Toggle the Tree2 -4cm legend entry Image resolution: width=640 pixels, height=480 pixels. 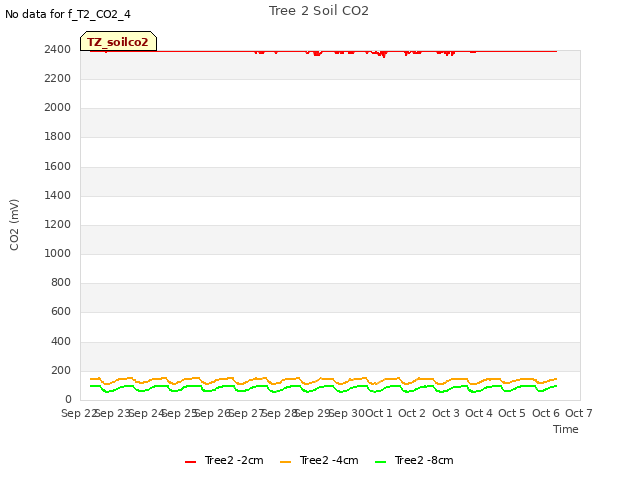point(319,460)
